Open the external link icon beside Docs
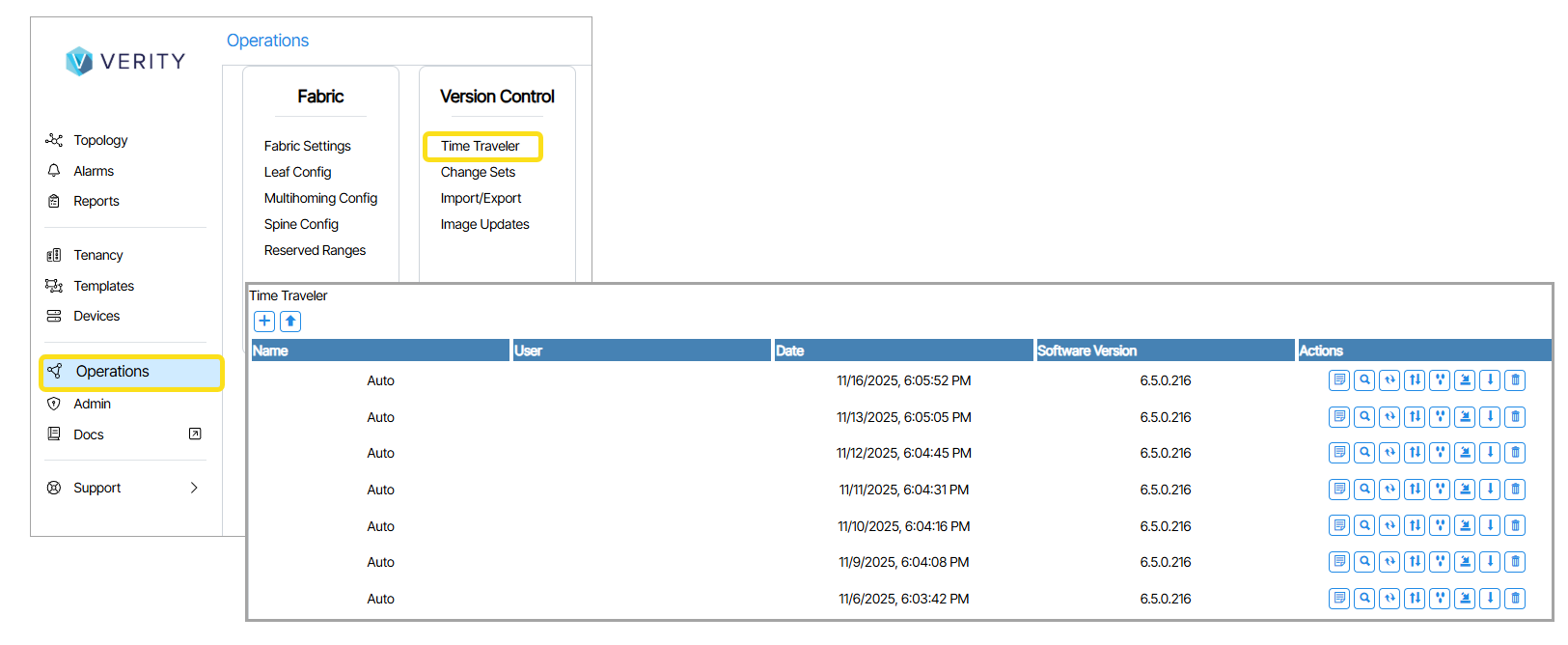The height and width of the screenshot is (645, 1568). pos(195,435)
